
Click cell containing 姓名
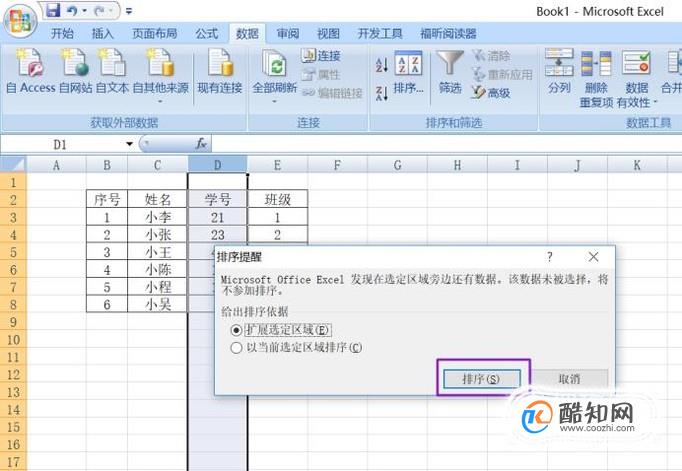tap(157, 200)
